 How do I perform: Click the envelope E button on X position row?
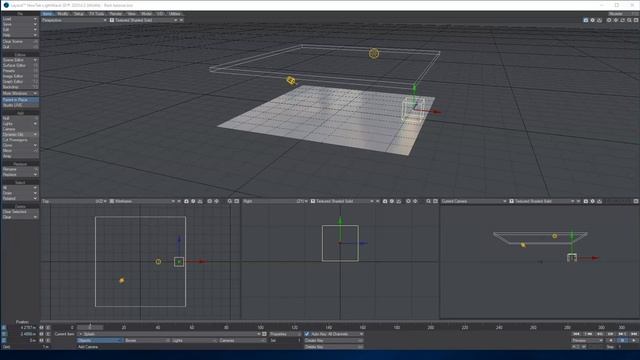coord(48,327)
